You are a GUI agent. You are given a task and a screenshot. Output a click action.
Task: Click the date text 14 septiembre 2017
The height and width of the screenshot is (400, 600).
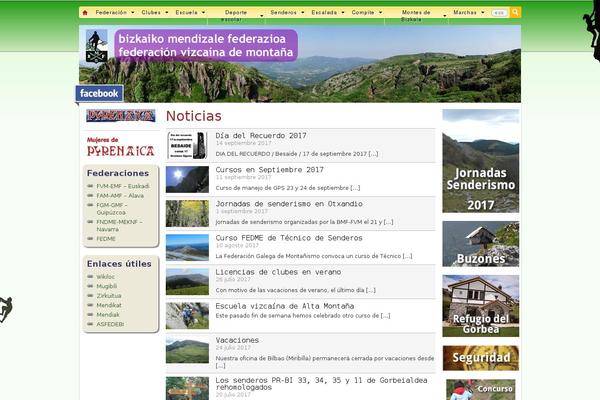click(x=243, y=143)
